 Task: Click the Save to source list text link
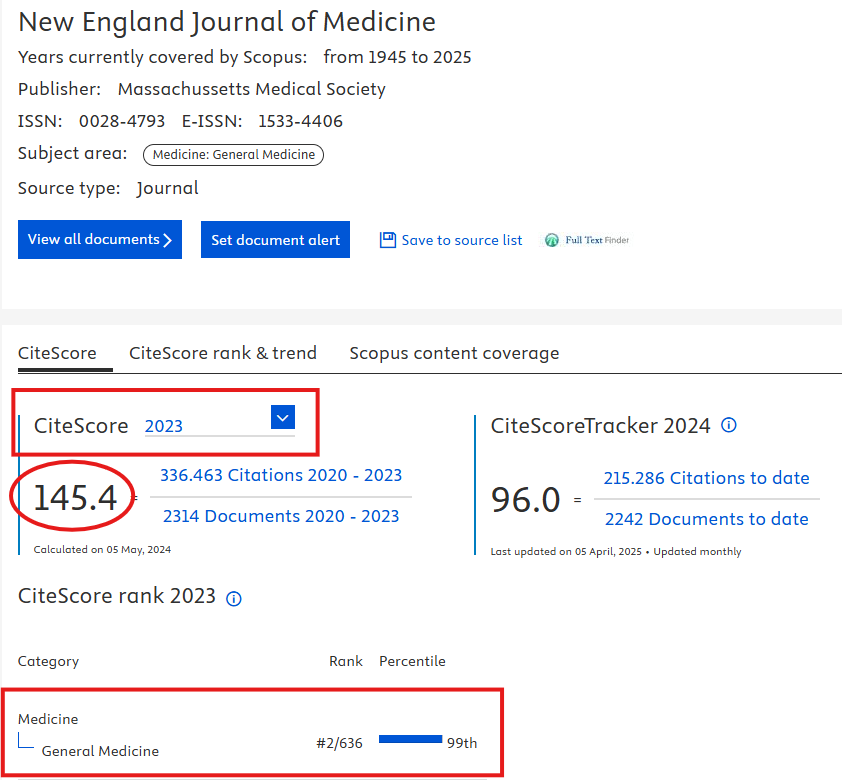(462, 240)
